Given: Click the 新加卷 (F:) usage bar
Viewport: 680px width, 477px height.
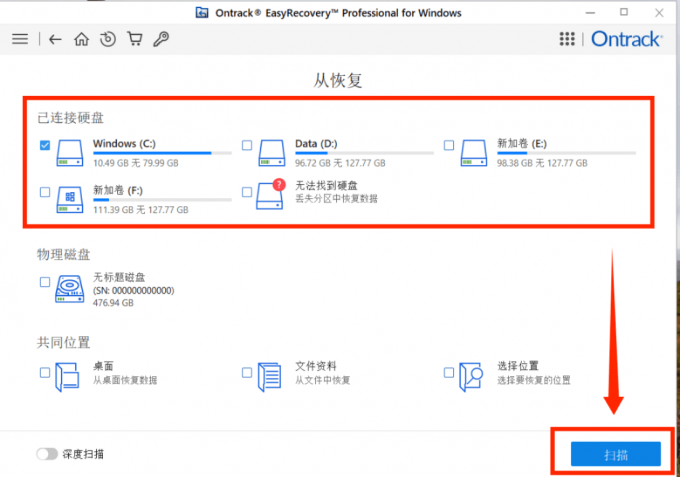Looking at the screenshot, I should coord(162,200).
